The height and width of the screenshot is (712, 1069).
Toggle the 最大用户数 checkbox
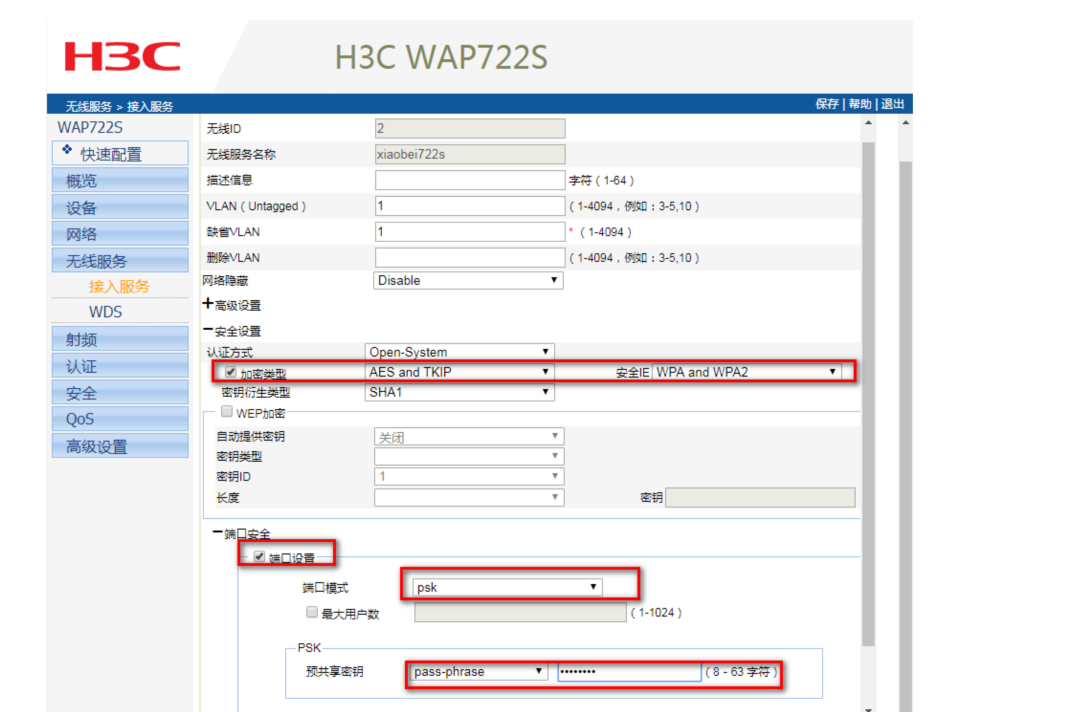(312, 612)
